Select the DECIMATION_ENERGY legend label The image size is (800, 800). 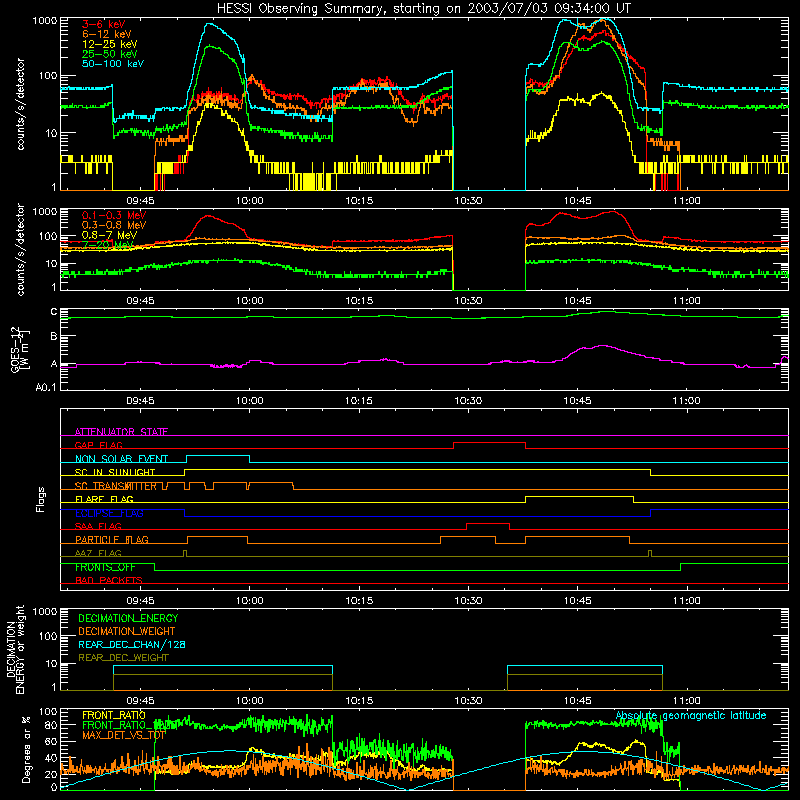coord(128,618)
